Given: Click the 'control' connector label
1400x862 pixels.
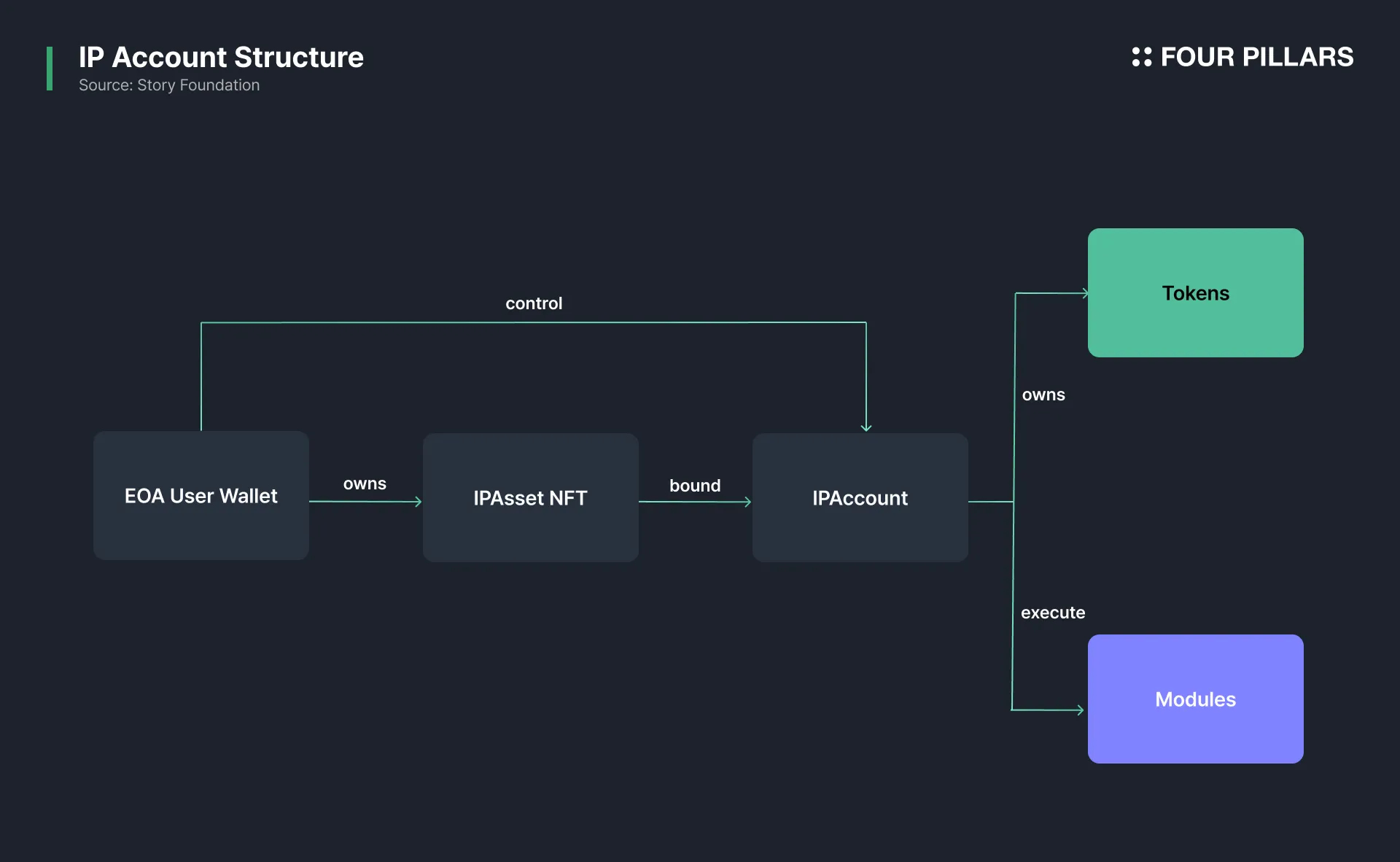Looking at the screenshot, I should (534, 303).
